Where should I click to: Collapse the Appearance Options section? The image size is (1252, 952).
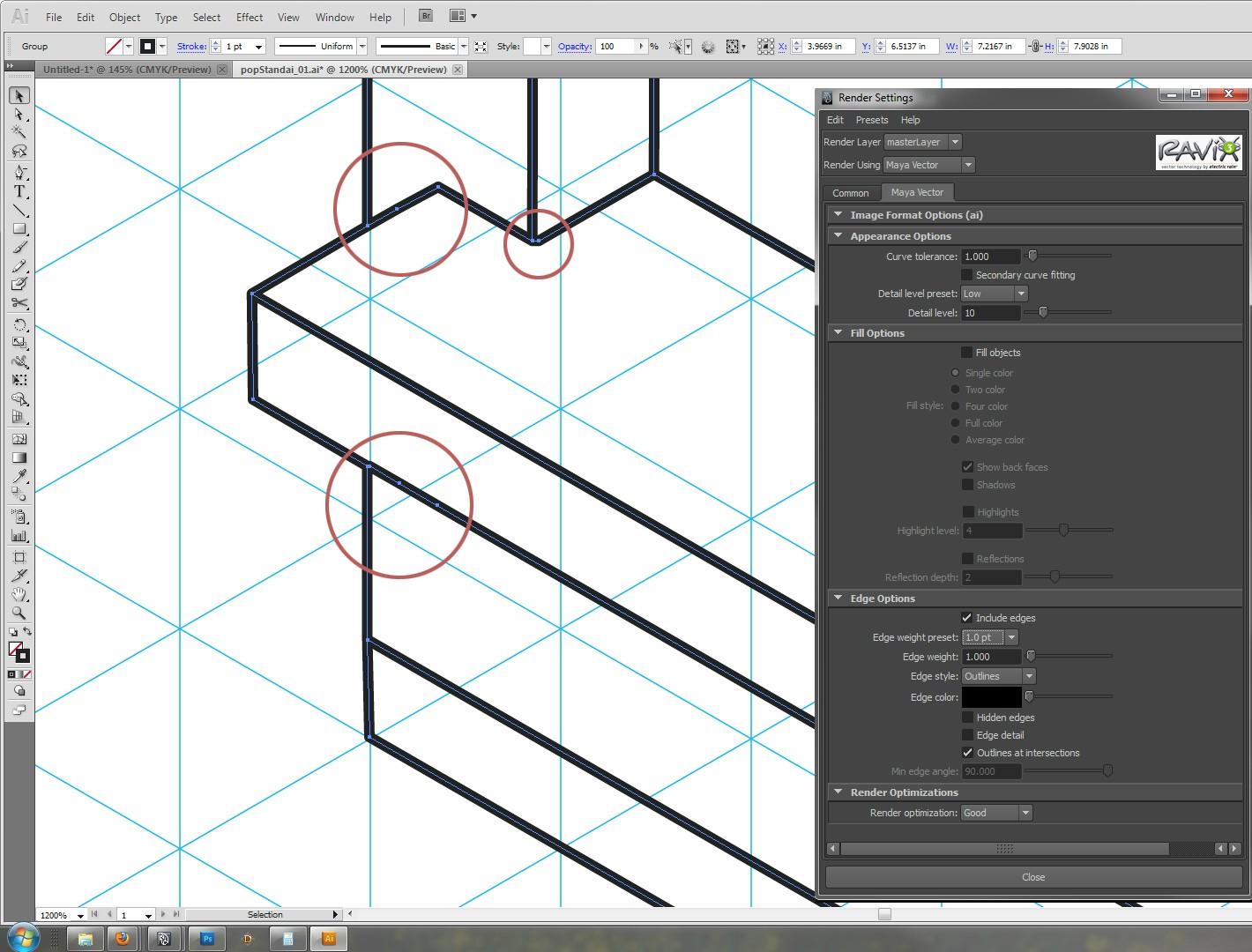pos(838,235)
